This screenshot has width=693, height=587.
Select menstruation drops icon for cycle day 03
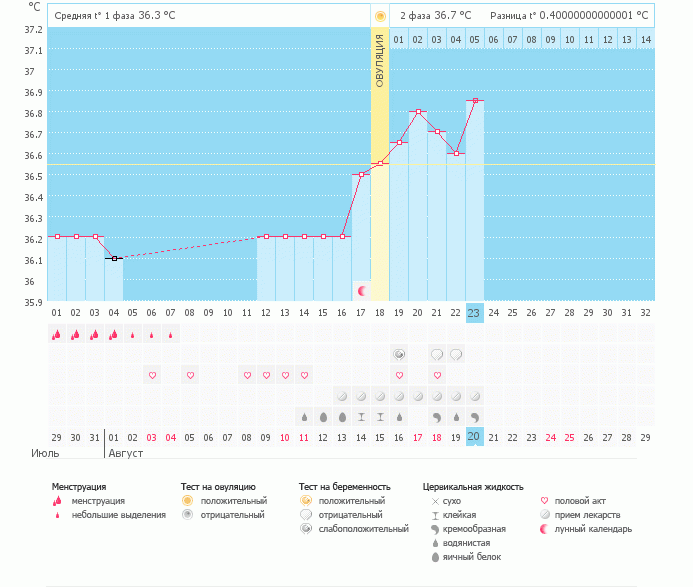pos(95,335)
